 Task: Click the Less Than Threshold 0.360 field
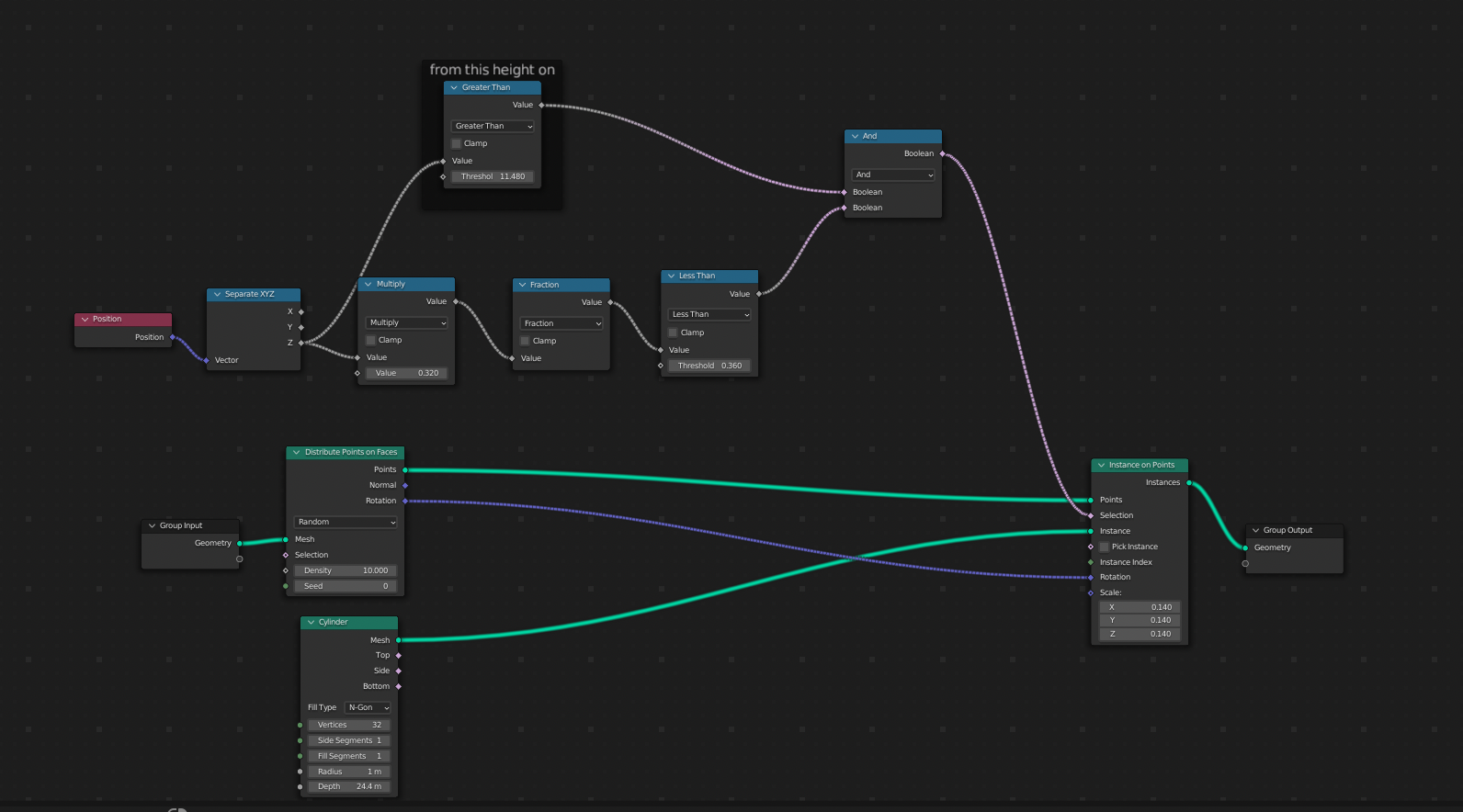709,367
